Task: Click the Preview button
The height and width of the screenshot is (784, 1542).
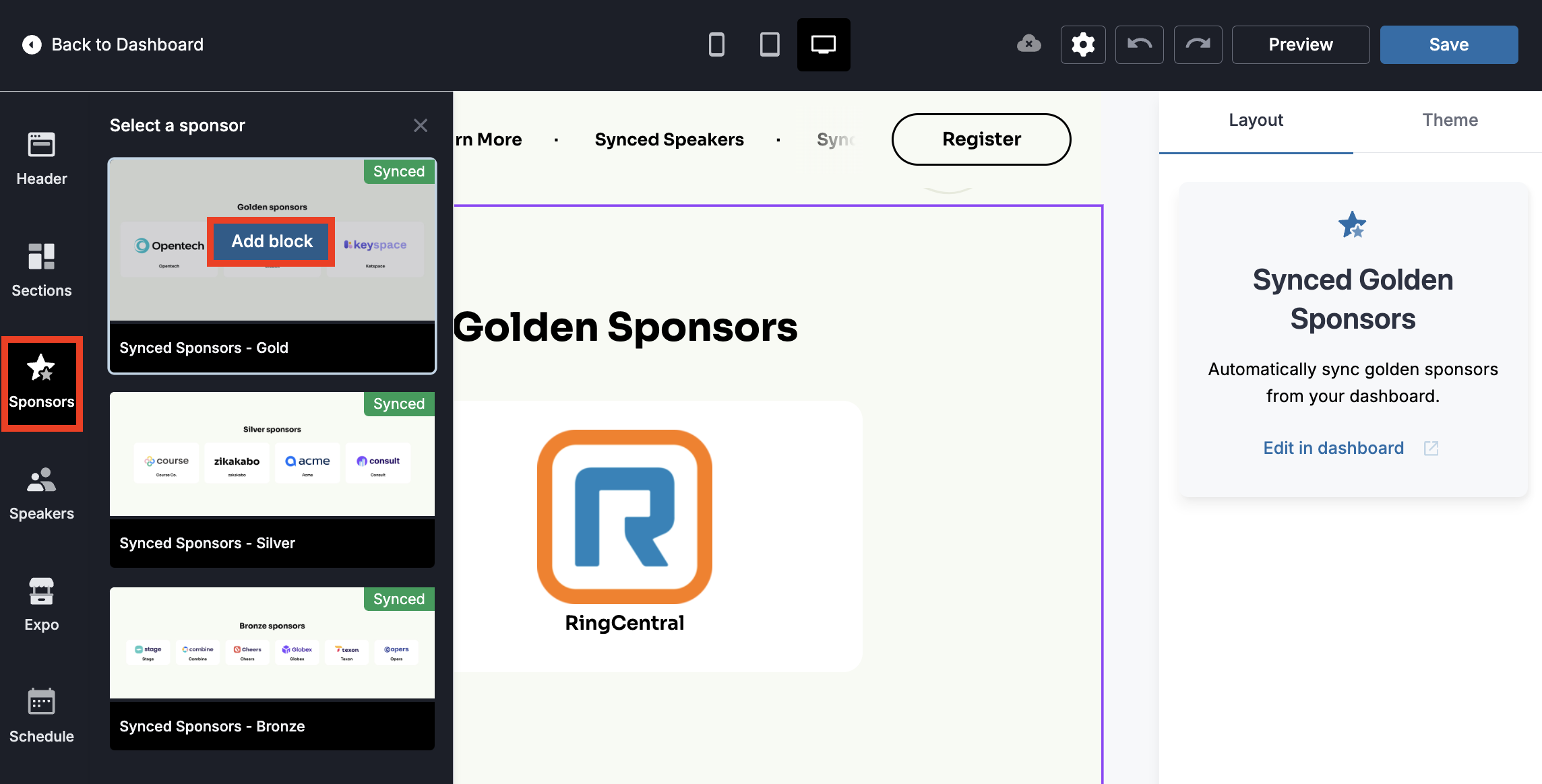Action: point(1301,44)
